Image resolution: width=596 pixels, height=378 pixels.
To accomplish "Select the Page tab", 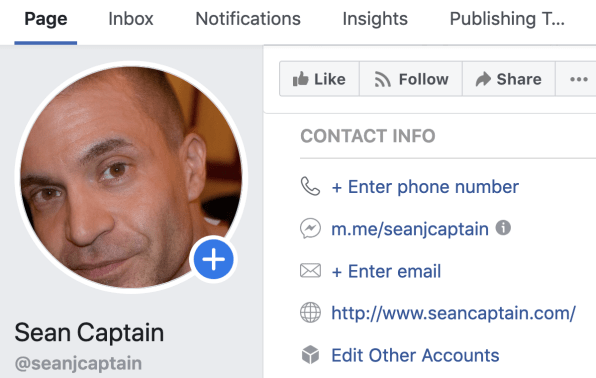I will coord(46,19).
